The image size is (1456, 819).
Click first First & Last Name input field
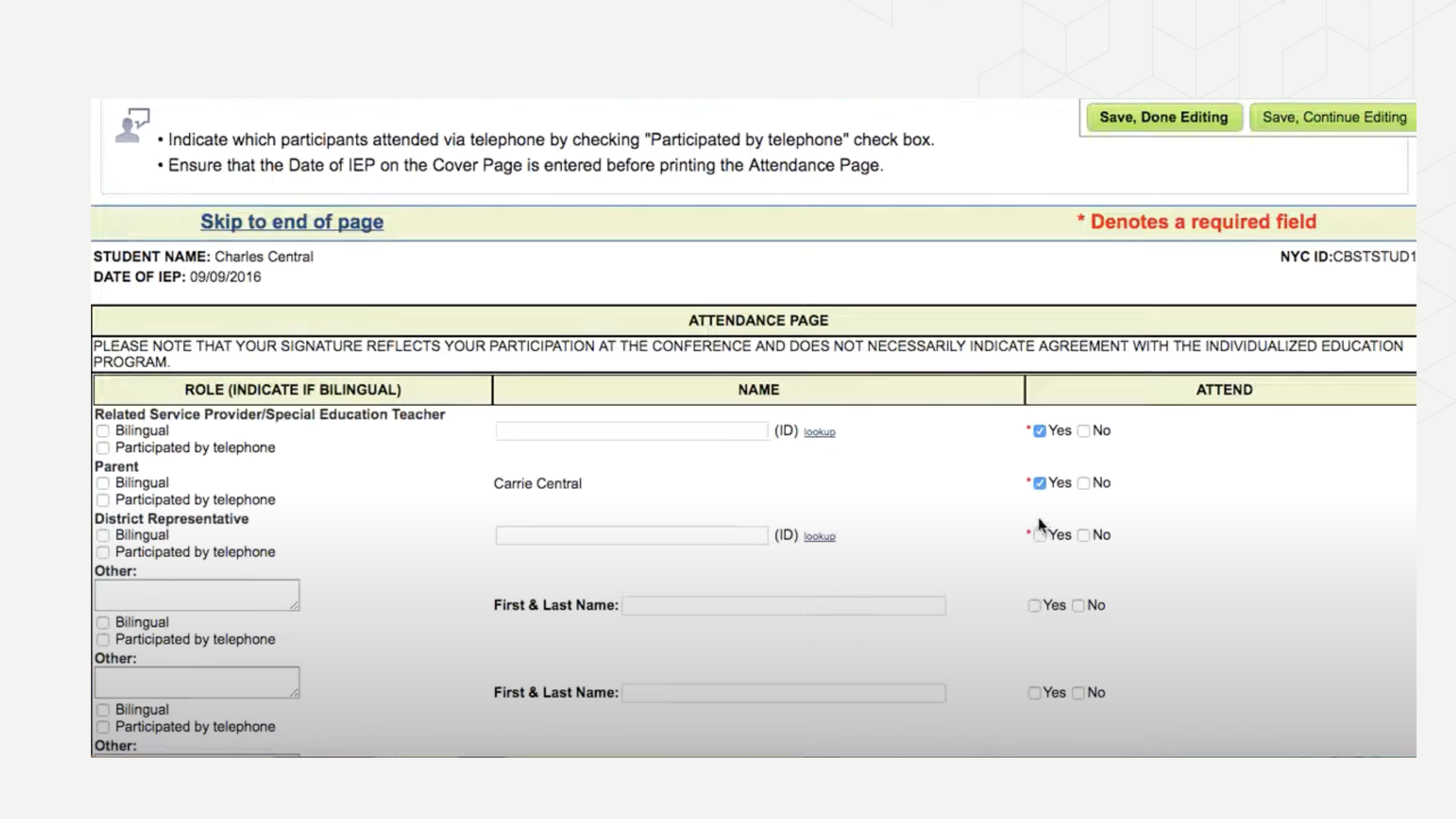(783, 606)
